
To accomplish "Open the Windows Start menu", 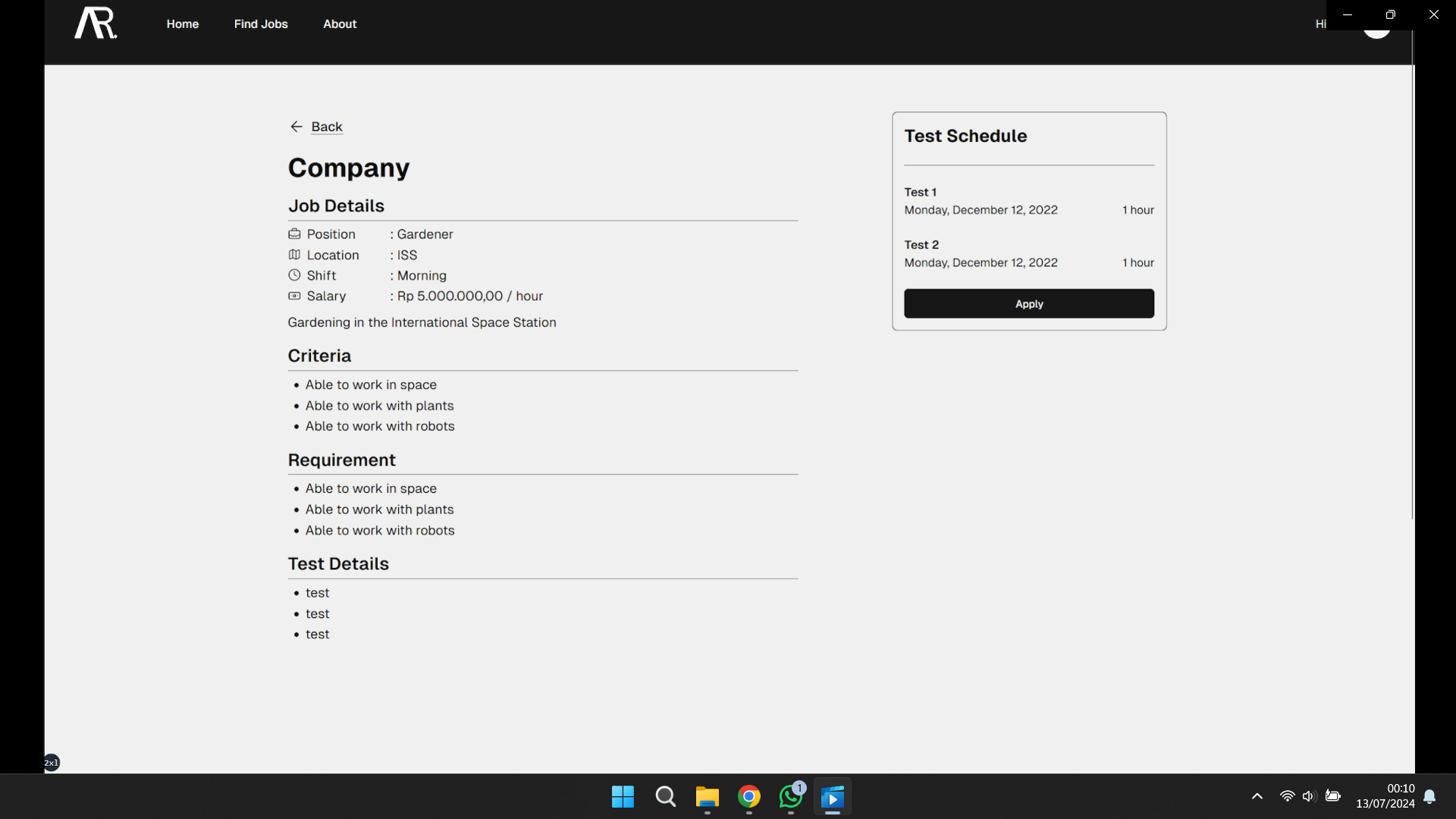I will tap(623, 797).
